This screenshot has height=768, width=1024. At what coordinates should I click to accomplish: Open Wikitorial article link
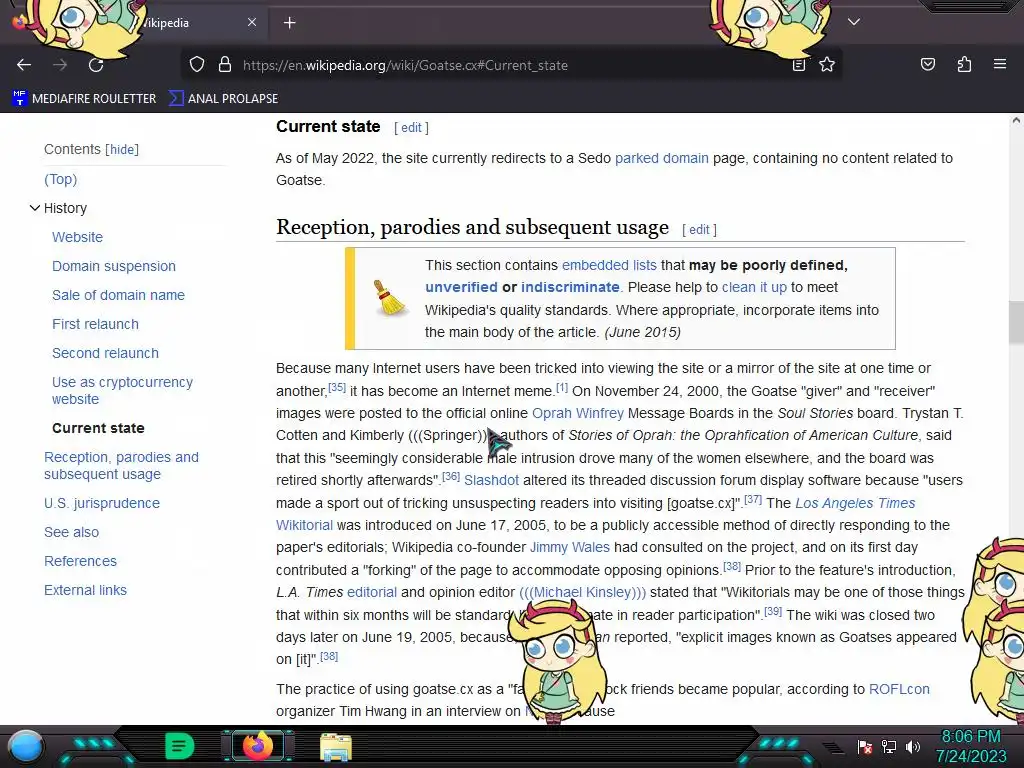click(x=304, y=526)
